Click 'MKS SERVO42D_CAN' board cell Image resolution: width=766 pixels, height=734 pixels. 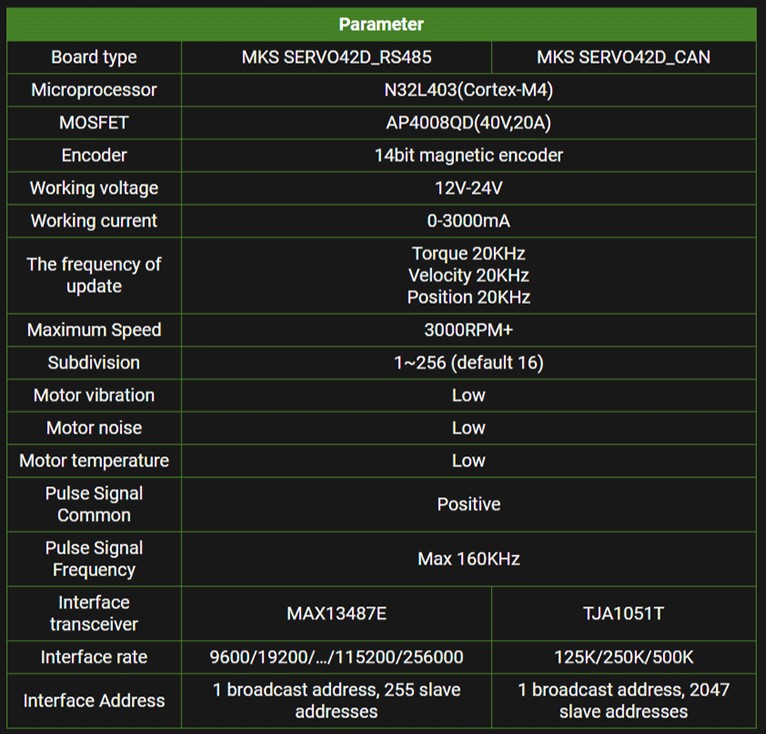point(624,57)
